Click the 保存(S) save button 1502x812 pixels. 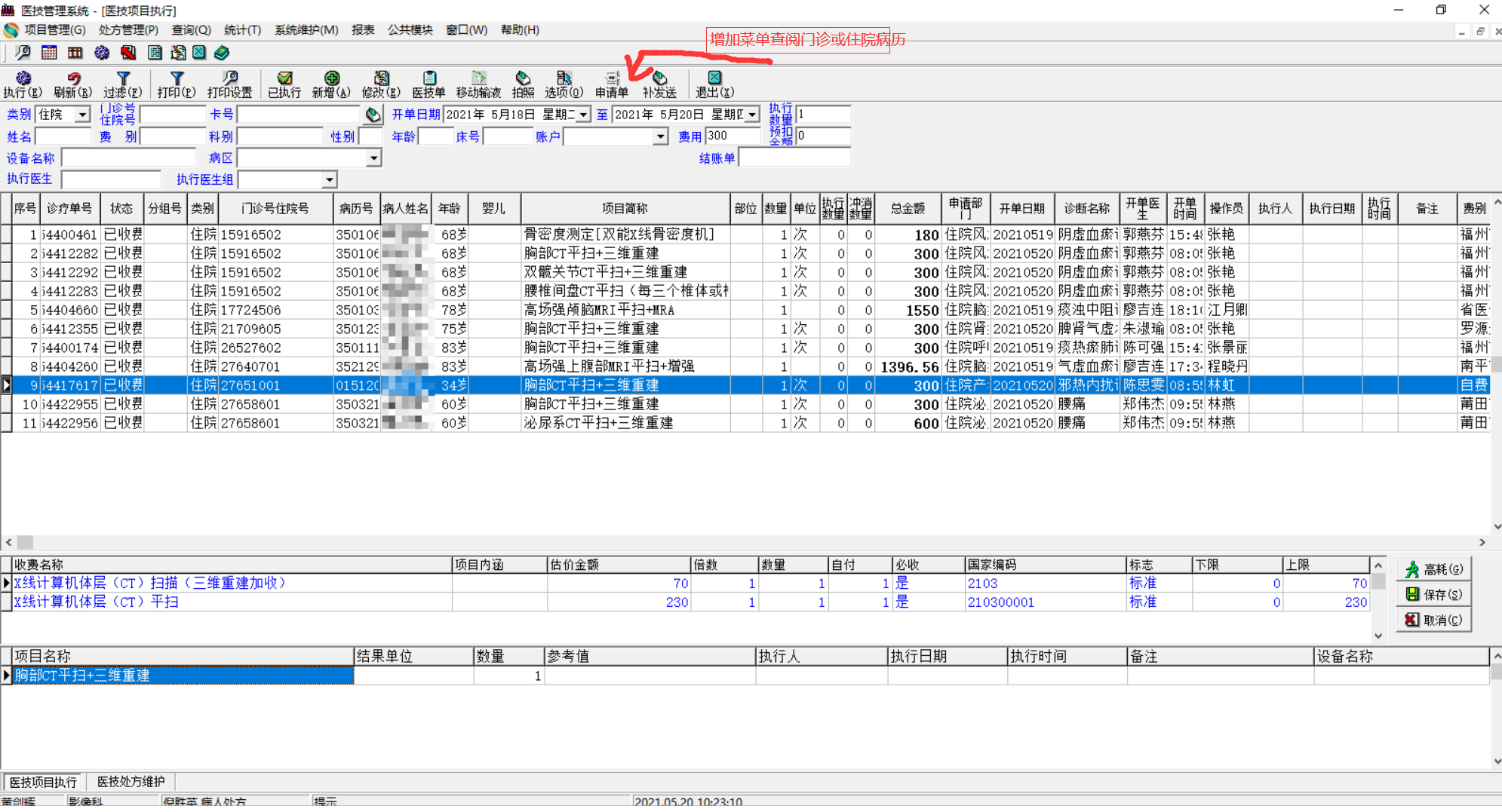[1433, 595]
